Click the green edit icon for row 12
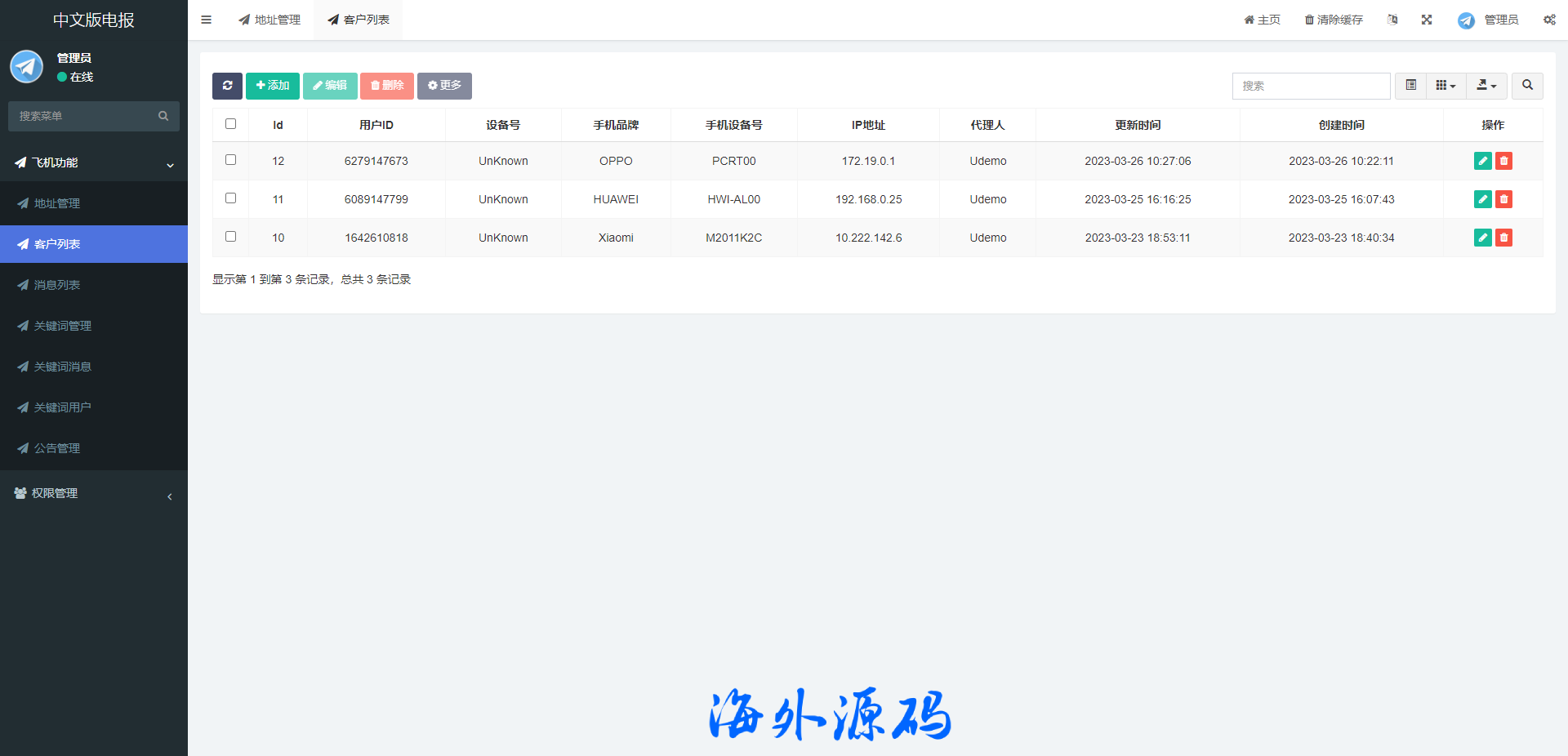 pos(1482,161)
